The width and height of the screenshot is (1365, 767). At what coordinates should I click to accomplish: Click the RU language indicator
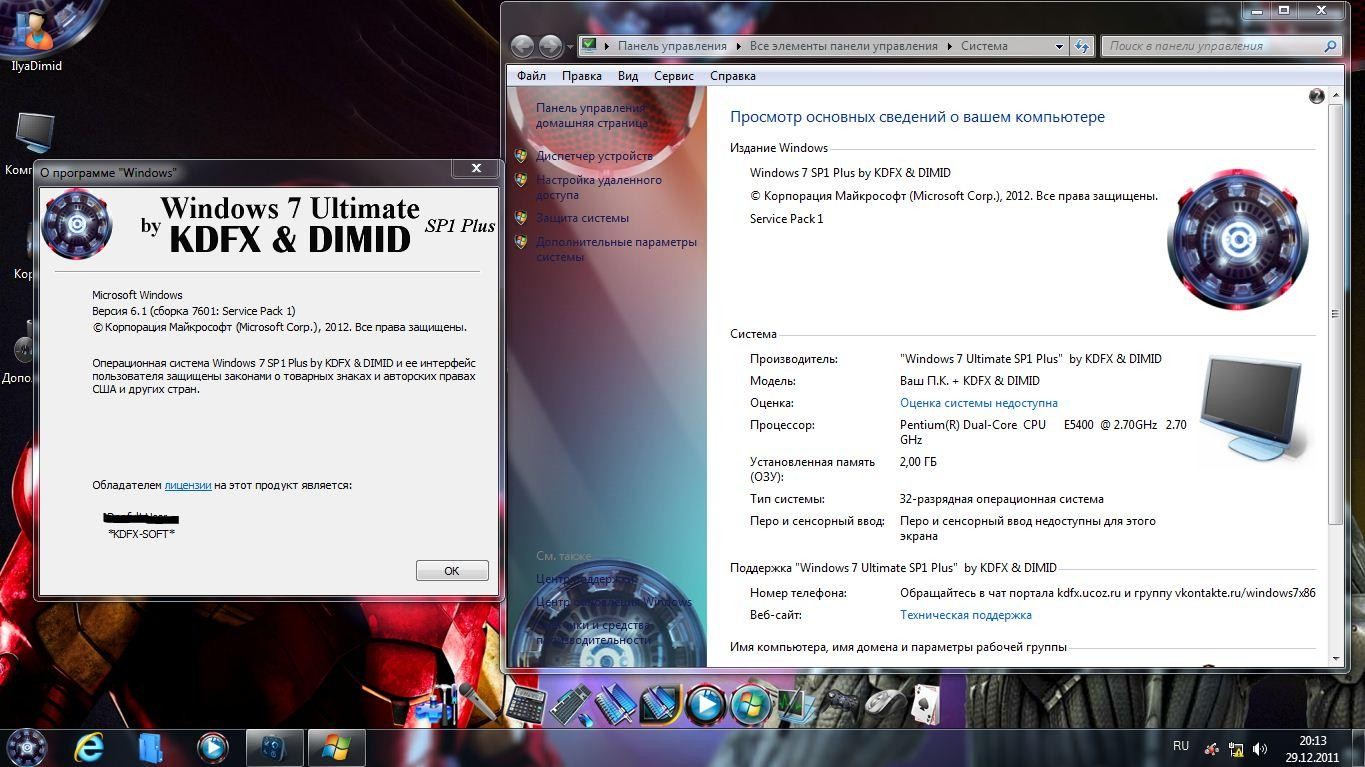tap(1181, 746)
